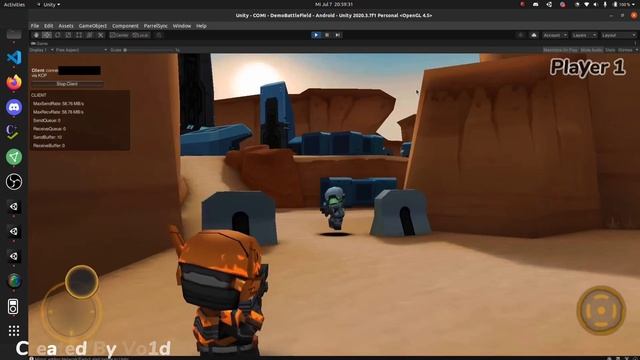This screenshot has height=360, width=640.
Task: Click the SendBuffer stat line
Action: point(47,137)
